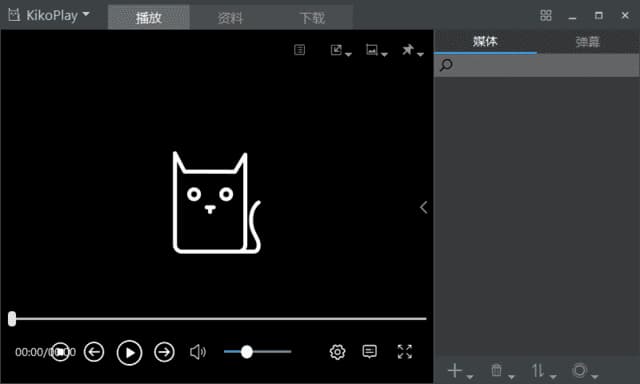The height and width of the screenshot is (384, 640).
Task: Click the volume slider track
Action: 257,351
